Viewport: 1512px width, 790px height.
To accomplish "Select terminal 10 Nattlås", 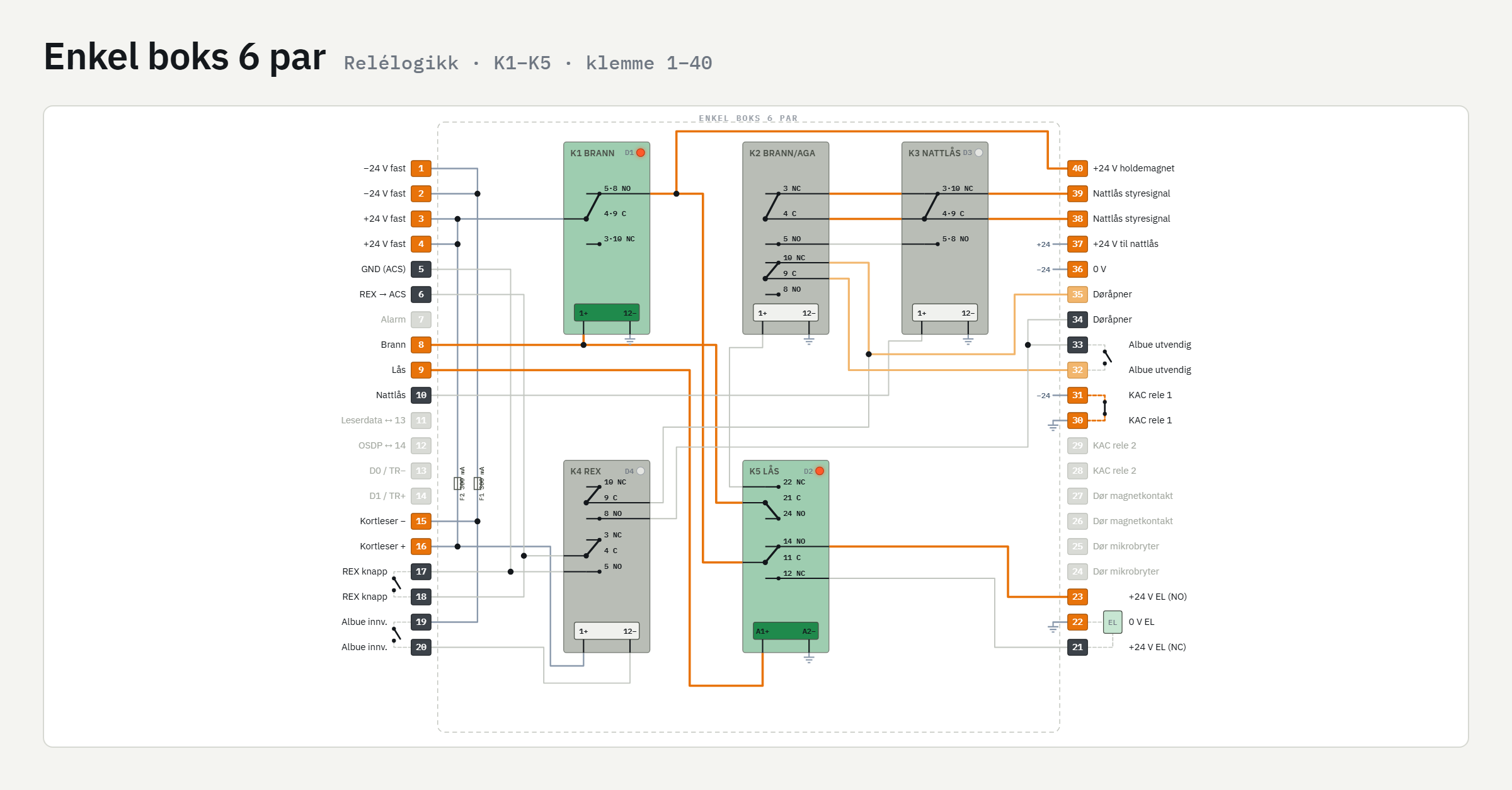I will pyautogui.click(x=421, y=395).
